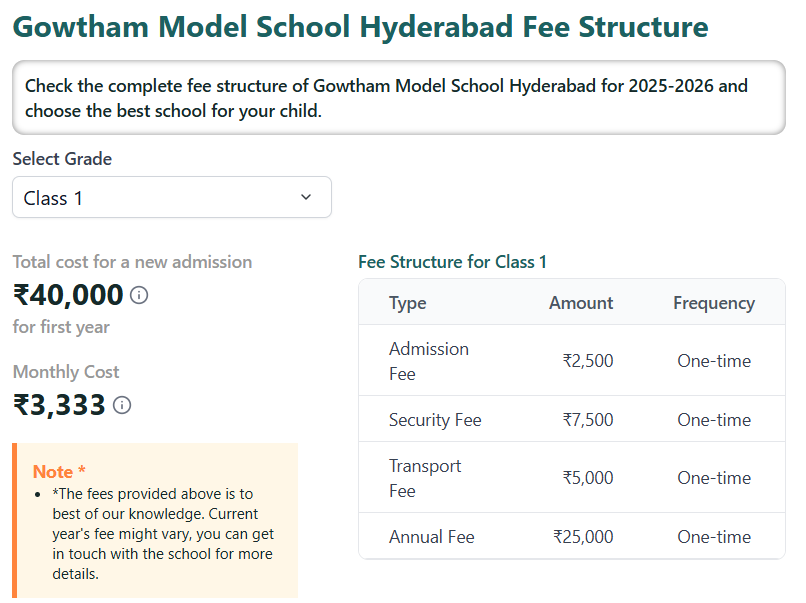Click the ₹40,000 total cost figure

point(68,295)
